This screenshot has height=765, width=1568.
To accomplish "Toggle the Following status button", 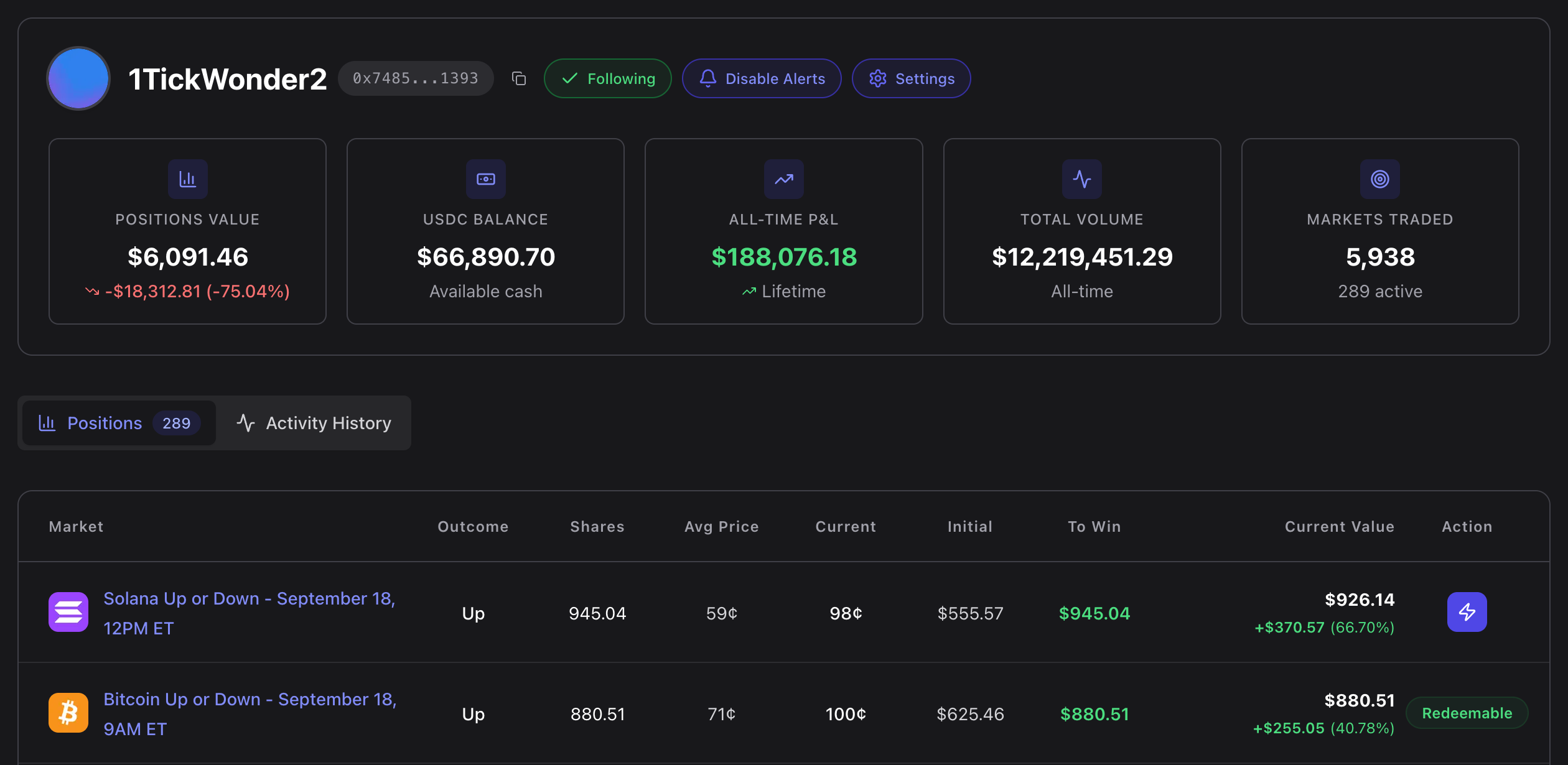I will click(x=607, y=78).
